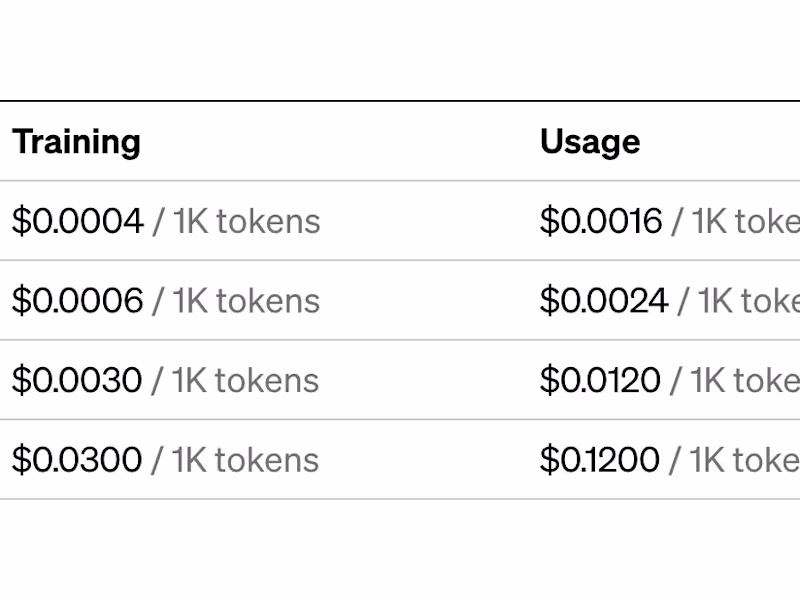Click the $0.0120 usage price
Viewport: 800px width, 600px height.
600,380
